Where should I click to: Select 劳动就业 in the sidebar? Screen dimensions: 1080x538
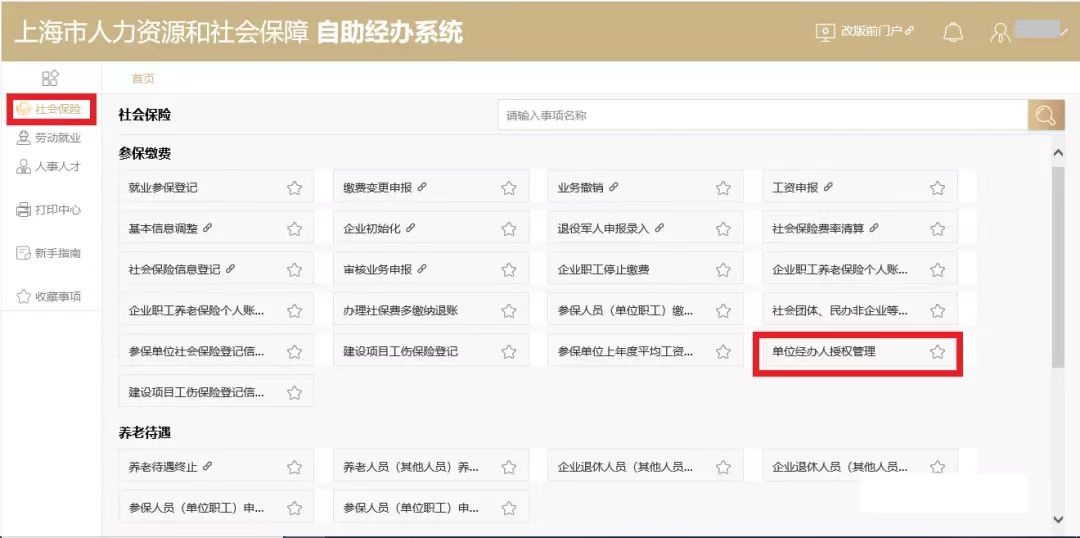click(48, 138)
